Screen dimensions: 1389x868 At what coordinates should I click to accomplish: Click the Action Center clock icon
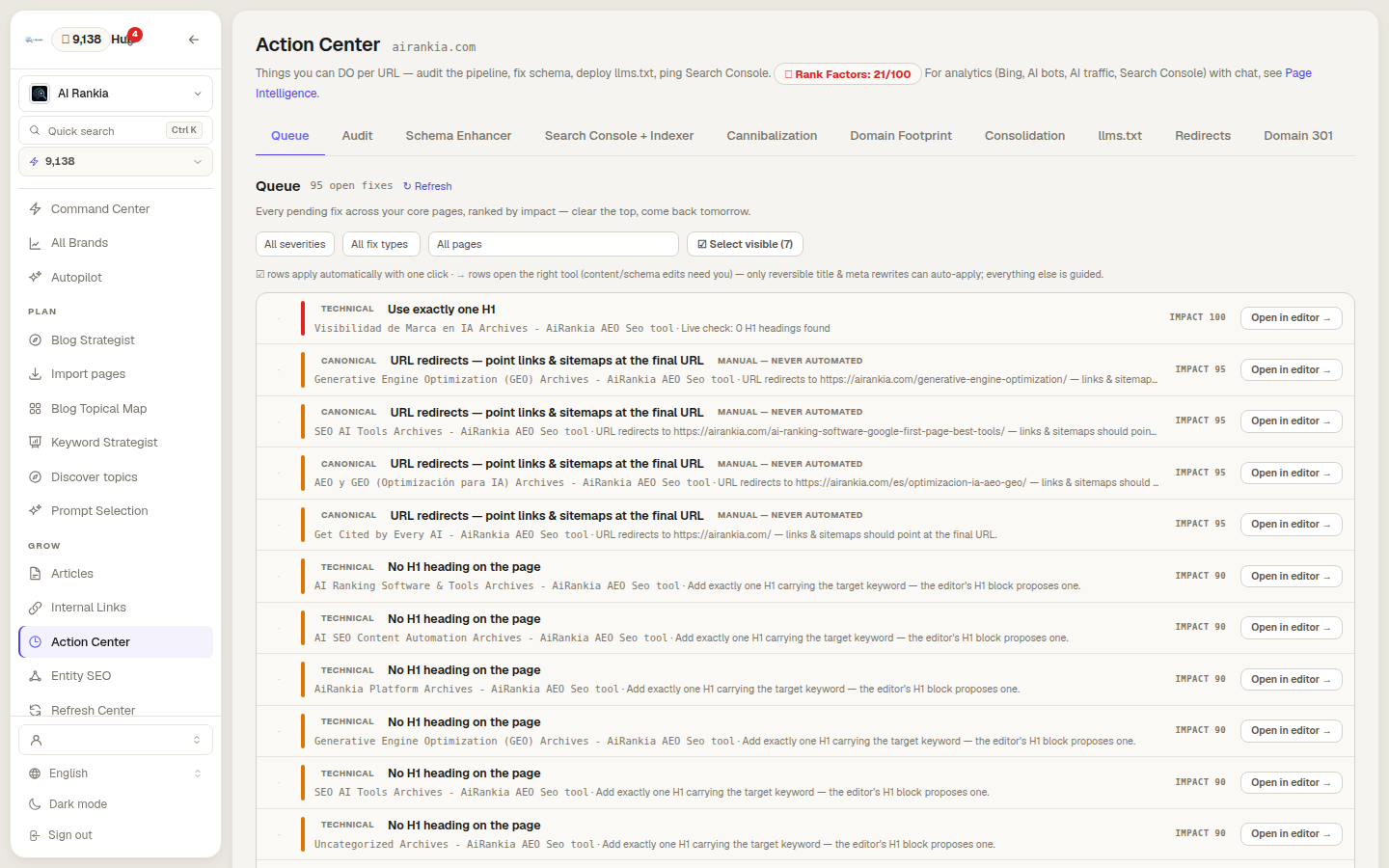(x=35, y=642)
